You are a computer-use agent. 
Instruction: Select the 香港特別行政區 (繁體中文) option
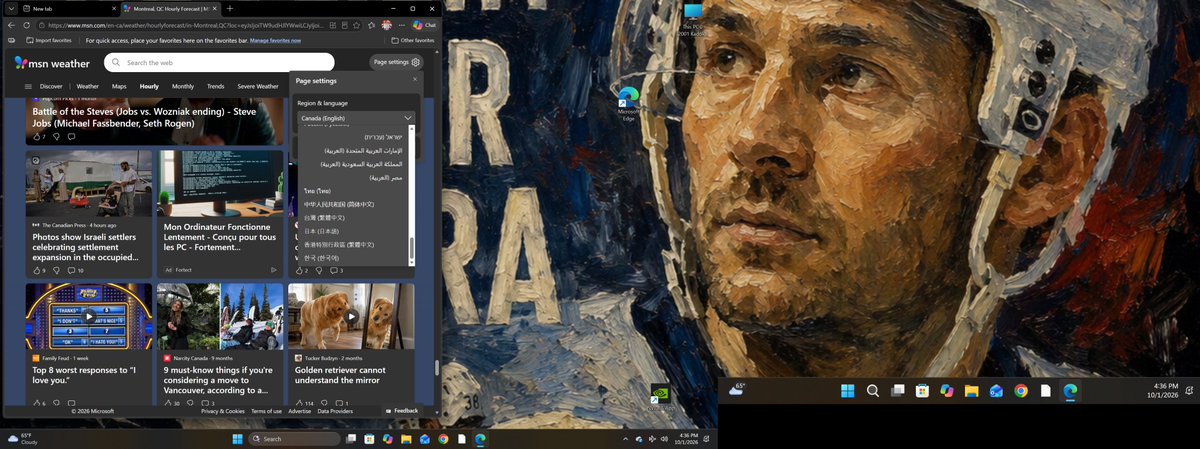(x=339, y=244)
